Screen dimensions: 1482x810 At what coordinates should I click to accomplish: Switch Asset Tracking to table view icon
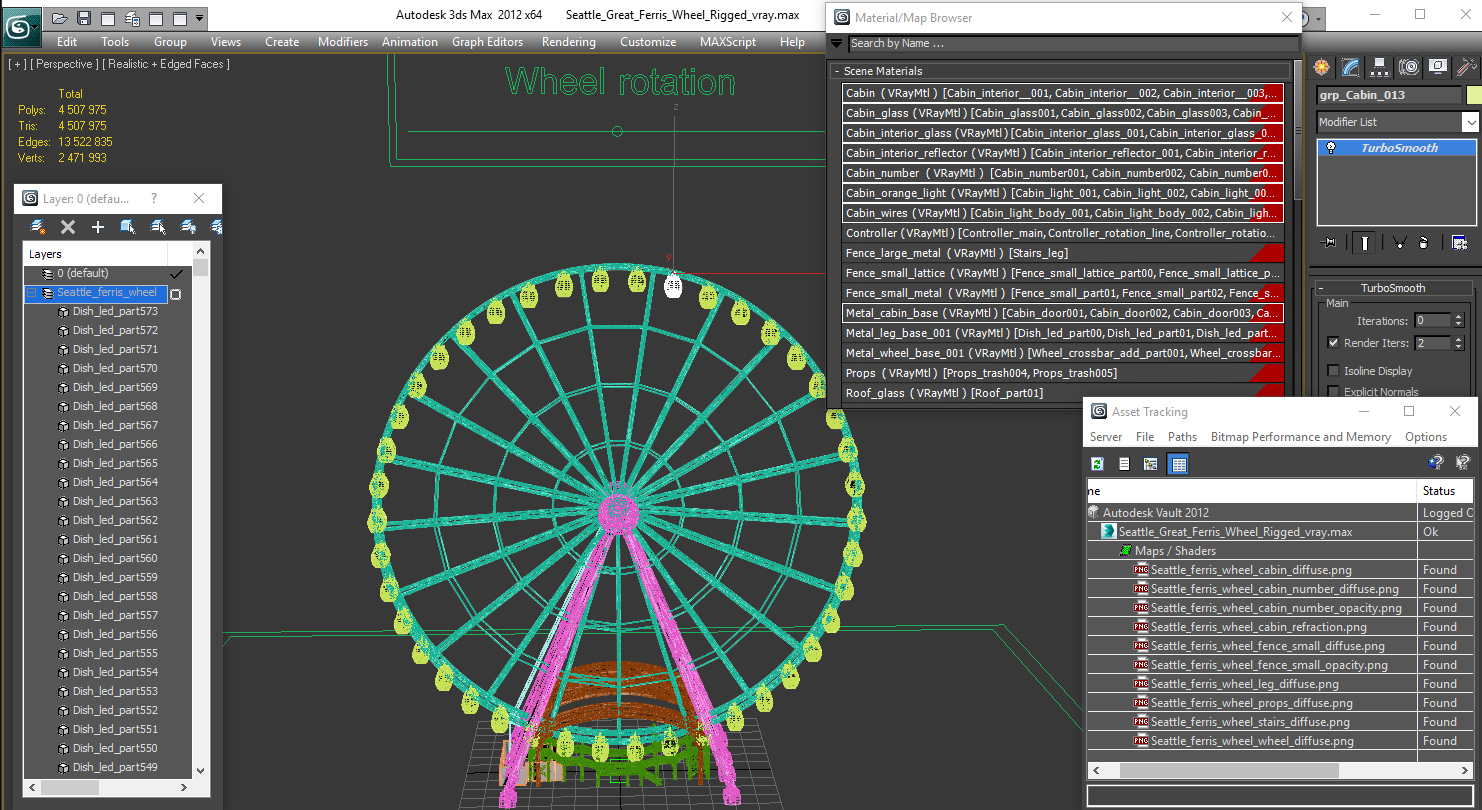pyautogui.click(x=1178, y=464)
